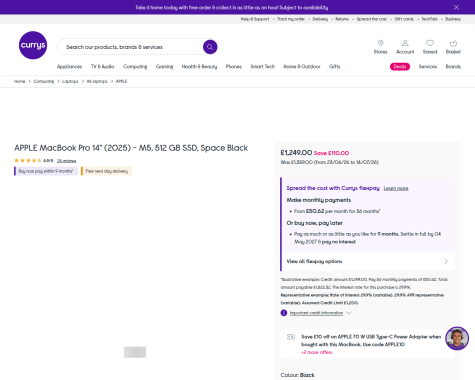The height and width of the screenshot is (380, 475).
Task: Open the Gift cards link
Action: [404, 19]
